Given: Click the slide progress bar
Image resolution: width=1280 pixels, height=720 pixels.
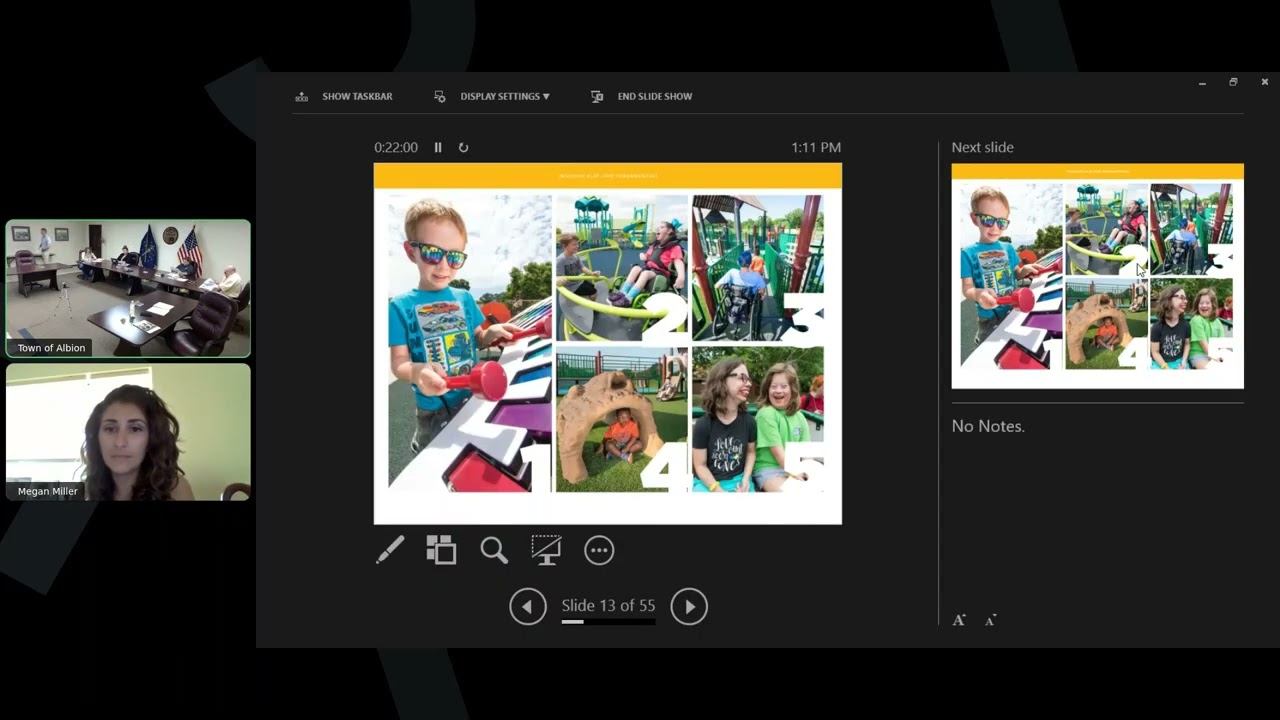Looking at the screenshot, I should 608,622.
